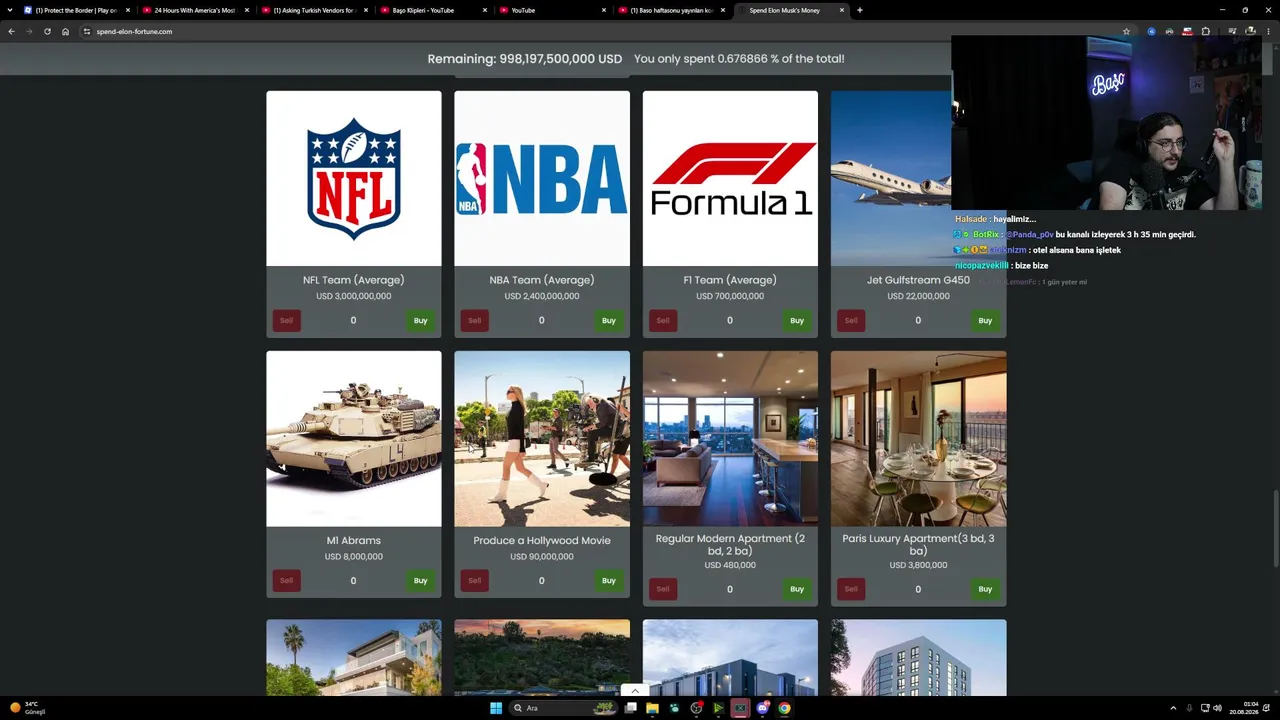Open the Windows Start menu

pyautogui.click(x=496, y=708)
